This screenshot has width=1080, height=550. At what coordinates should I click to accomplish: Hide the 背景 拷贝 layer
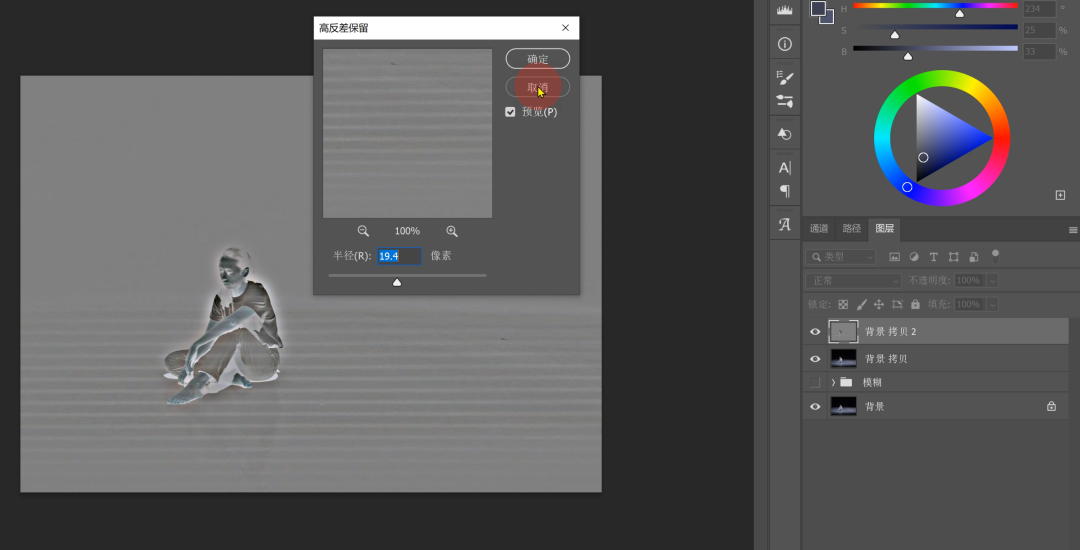(815, 359)
